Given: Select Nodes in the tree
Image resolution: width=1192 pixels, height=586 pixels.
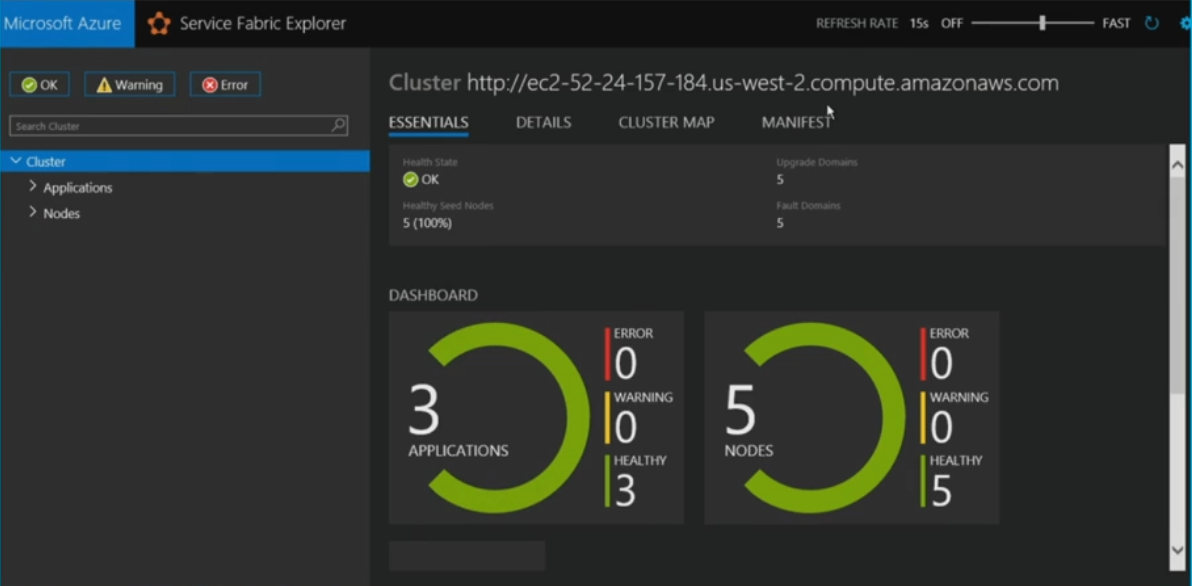Looking at the screenshot, I should point(62,214).
